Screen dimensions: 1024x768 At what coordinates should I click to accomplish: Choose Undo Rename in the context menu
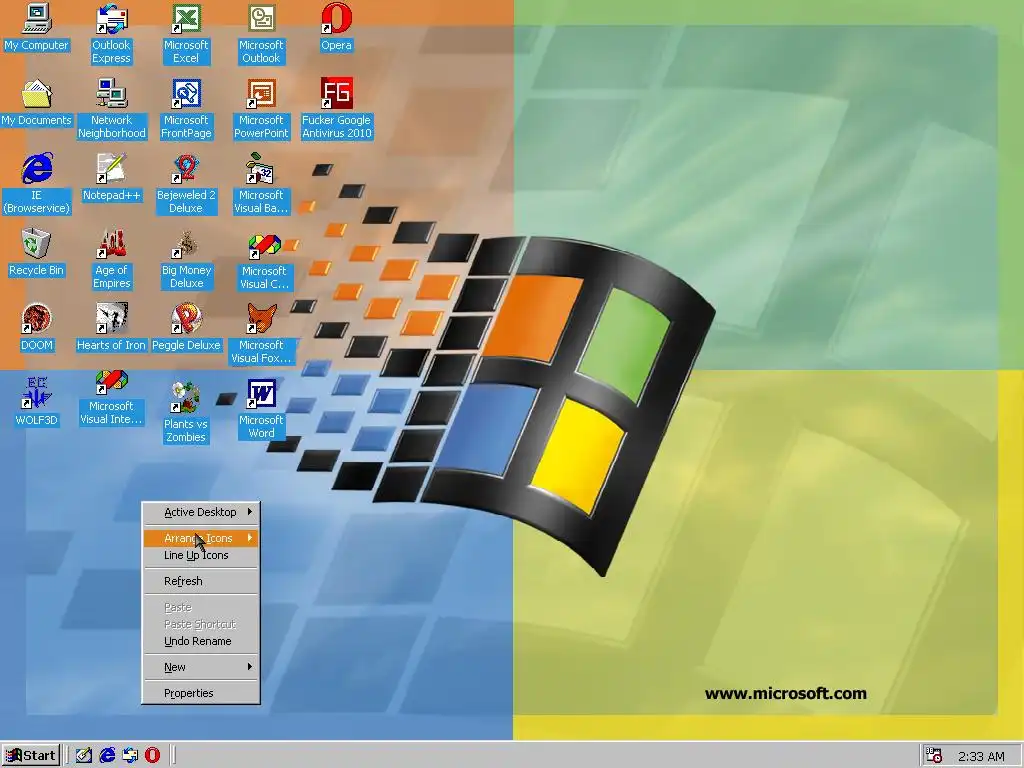[201, 641]
